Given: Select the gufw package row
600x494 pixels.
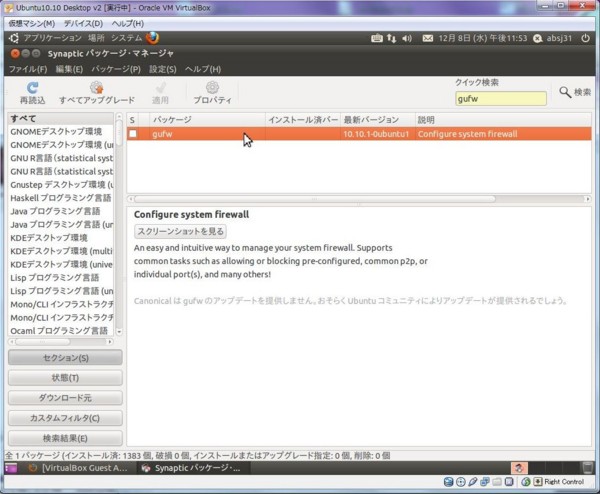Looking at the screenshot, I should pyautogui.click(x=359, y=134).
